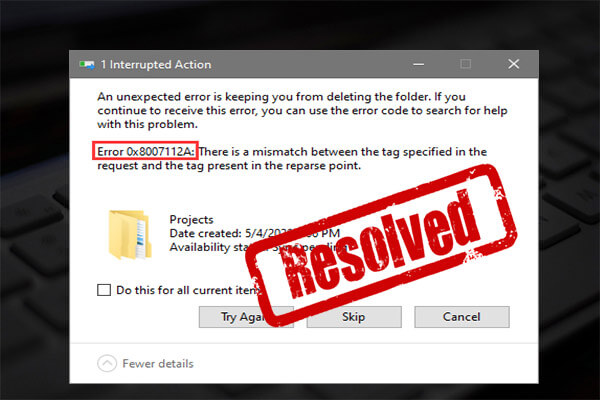Click the red Resolved stamp

[383, 245]
